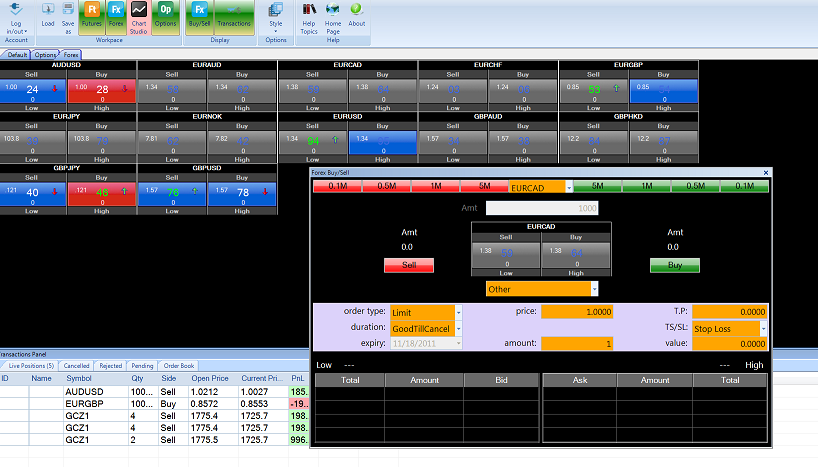
Task: Click the amount input field
Action: pos(577,343)
